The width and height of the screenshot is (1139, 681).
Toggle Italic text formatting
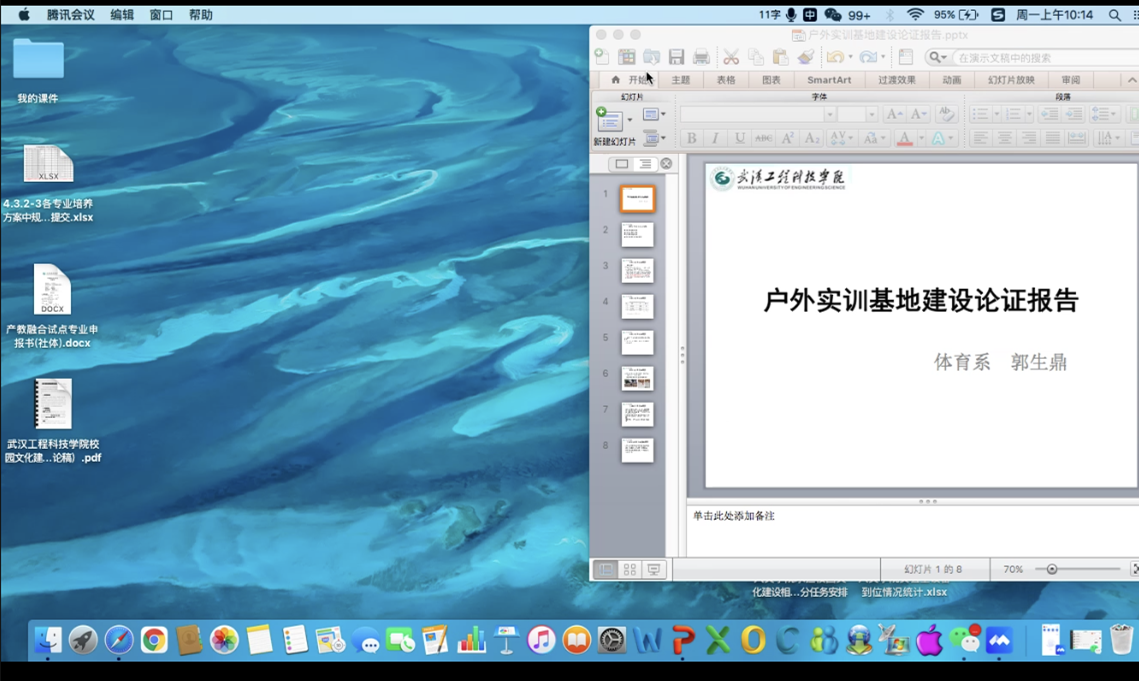pyautogui.click(x=715, y=139)
